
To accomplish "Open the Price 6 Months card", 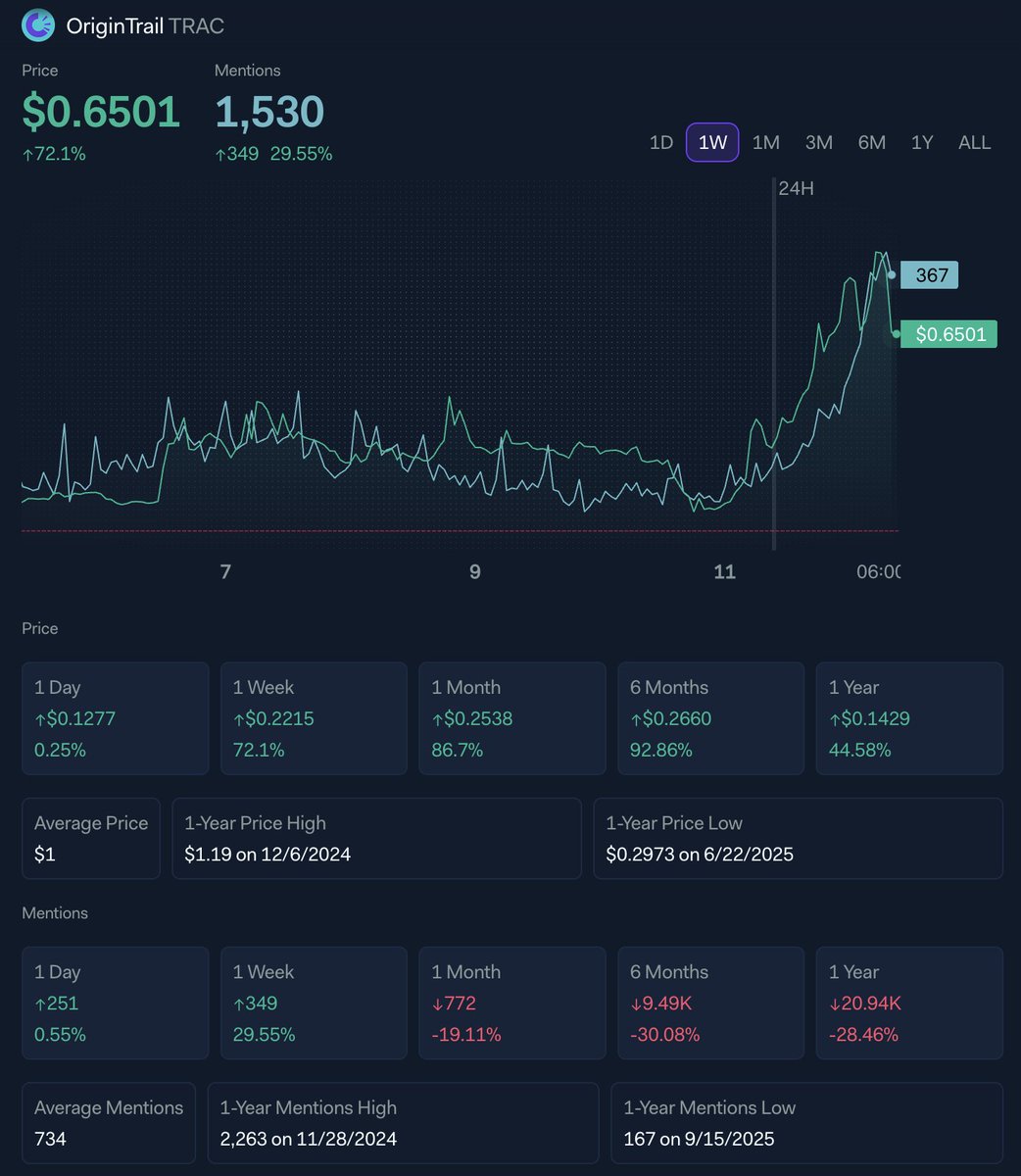I will pyautogui.click(x=711, y=718).
